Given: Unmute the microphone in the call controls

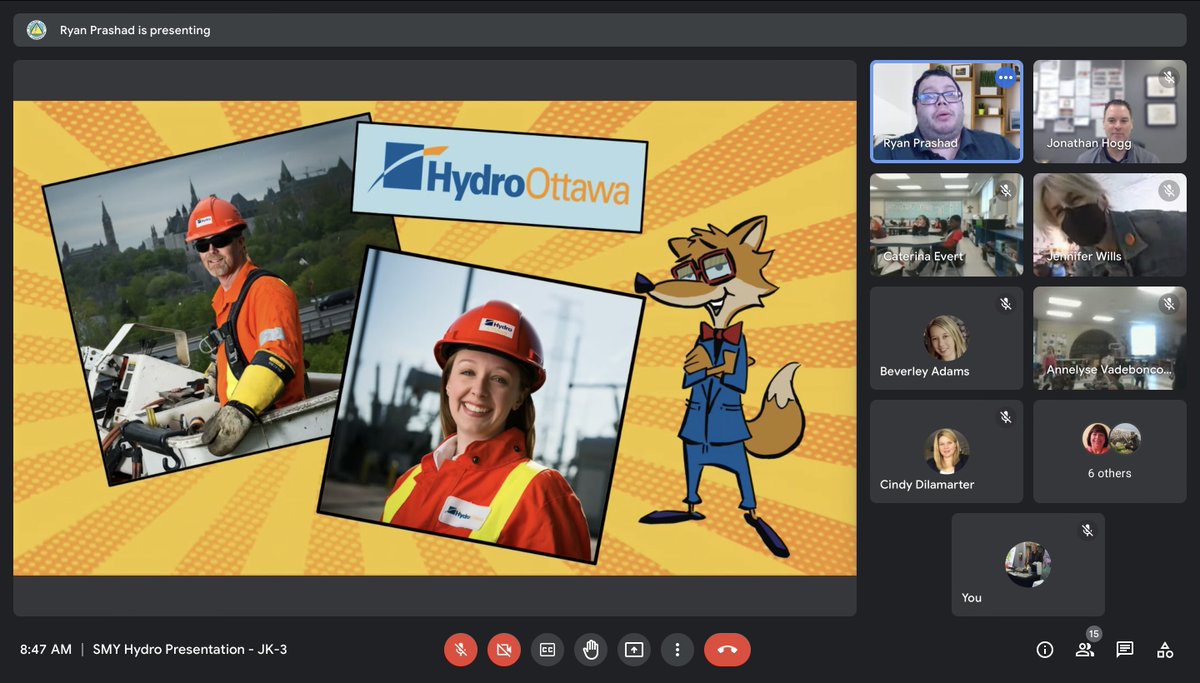Looking at the screenshot, I should tap(460, 649).
